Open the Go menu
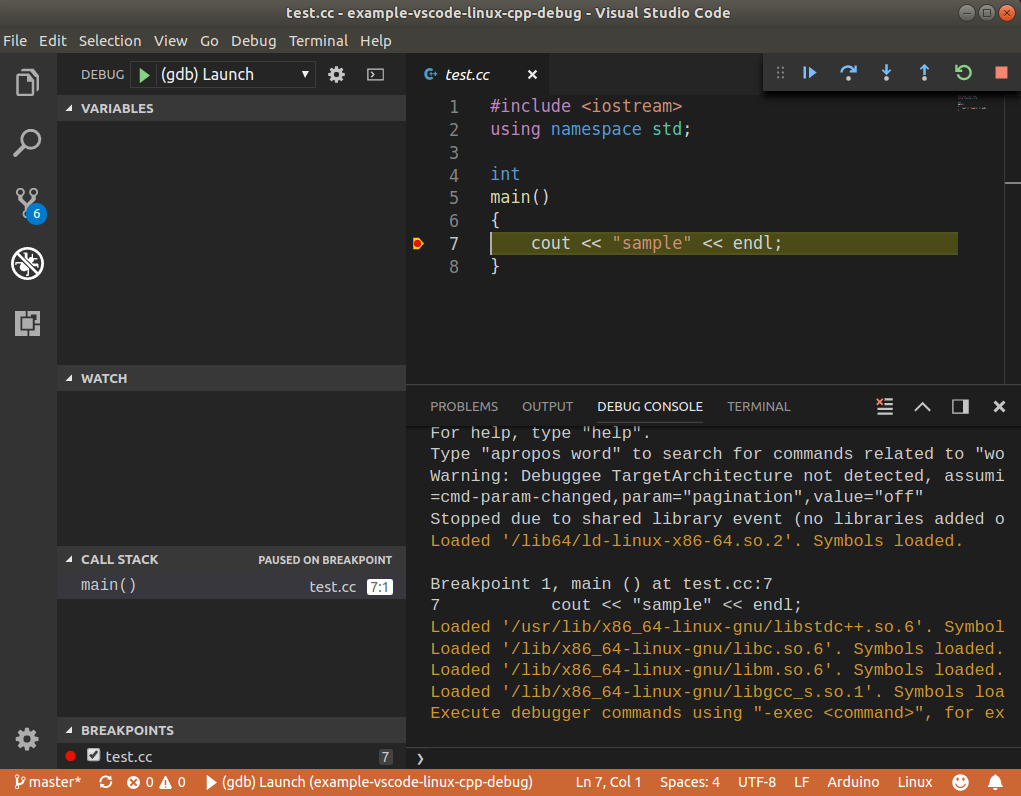Screen dimensions: 1021x796 [x=209, y=41]
